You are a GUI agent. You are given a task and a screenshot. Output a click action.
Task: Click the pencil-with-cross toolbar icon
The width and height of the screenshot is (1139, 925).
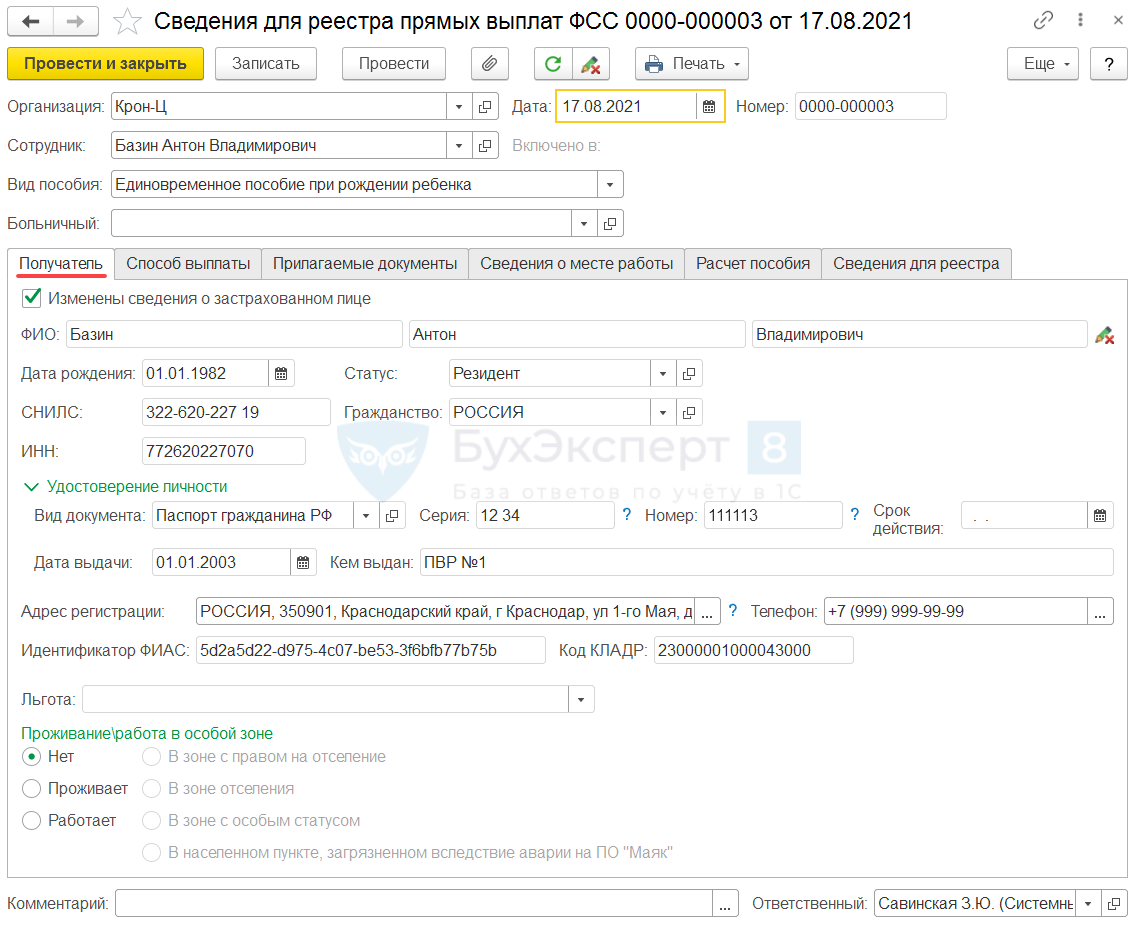click(x=591, y=64)
